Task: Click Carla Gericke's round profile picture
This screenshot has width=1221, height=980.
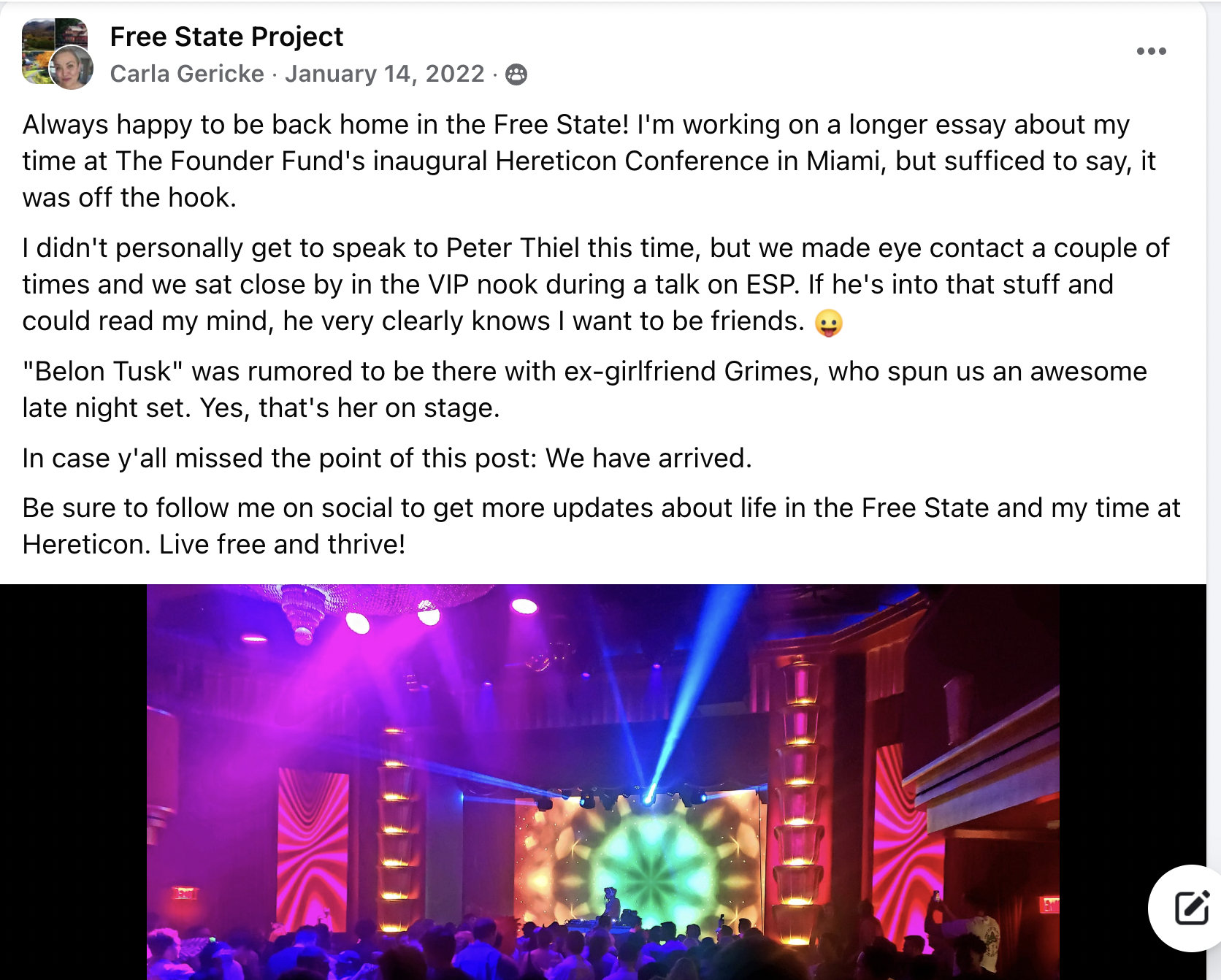Action: 71,67
